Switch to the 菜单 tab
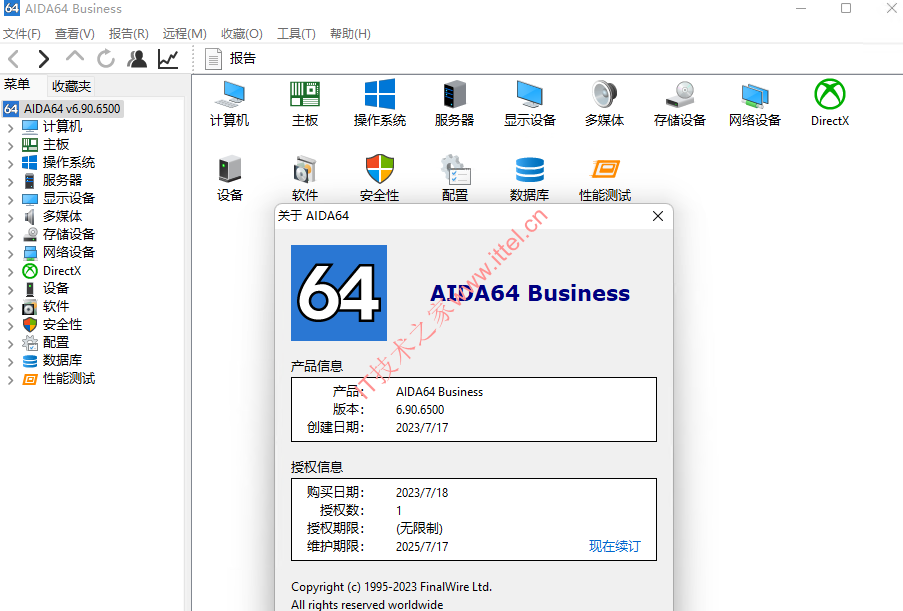 (x=17, y=85)
